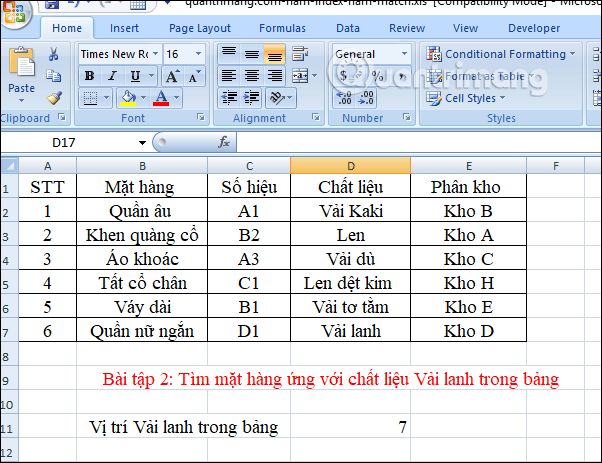602x463 pixels.
Task: Select the cell containing Kho H
Action: click(468, 283)
